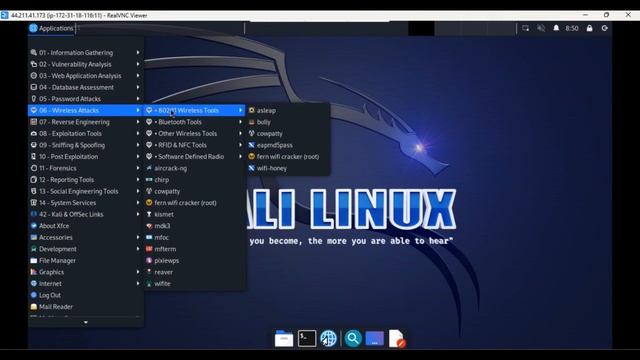
Task: Launch chirp from Wireless Attacks
Action: (194, 180)
